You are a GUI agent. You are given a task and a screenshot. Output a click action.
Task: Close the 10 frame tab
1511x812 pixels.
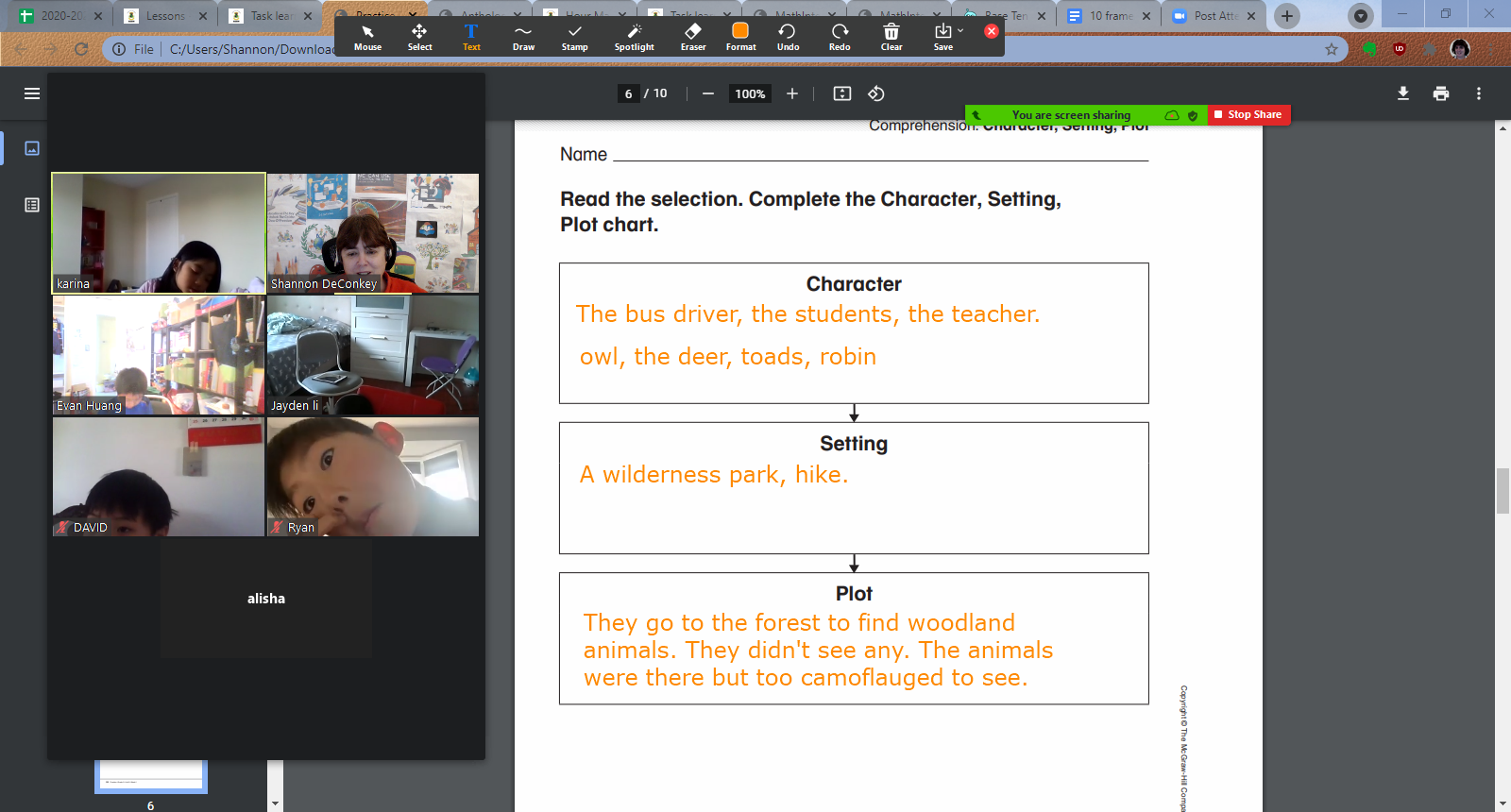[1146, 16]
